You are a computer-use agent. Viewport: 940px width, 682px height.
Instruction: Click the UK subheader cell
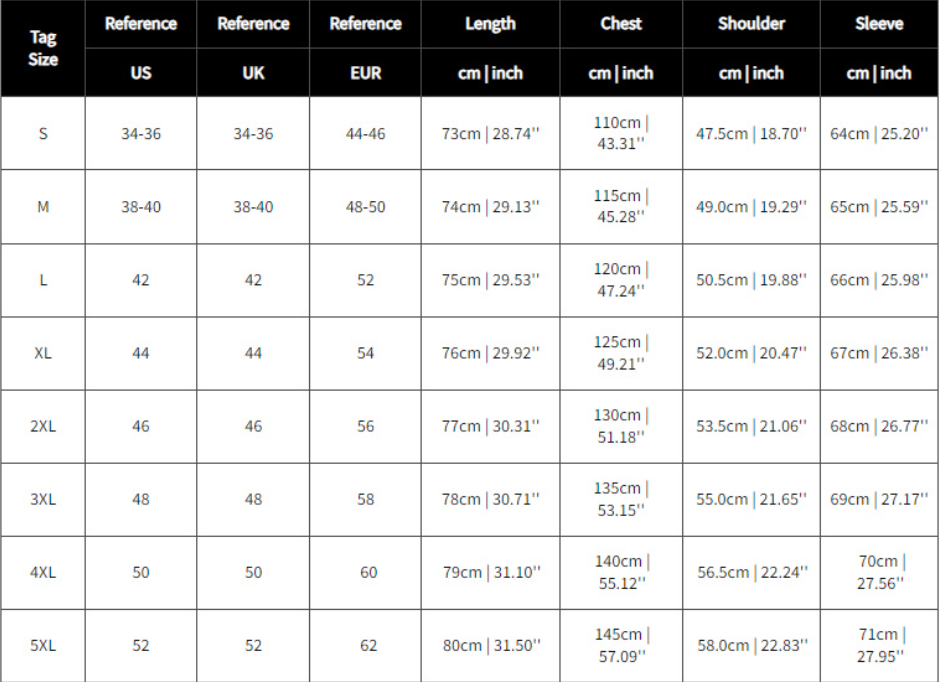pyautogui.click(x=253, y=73)
